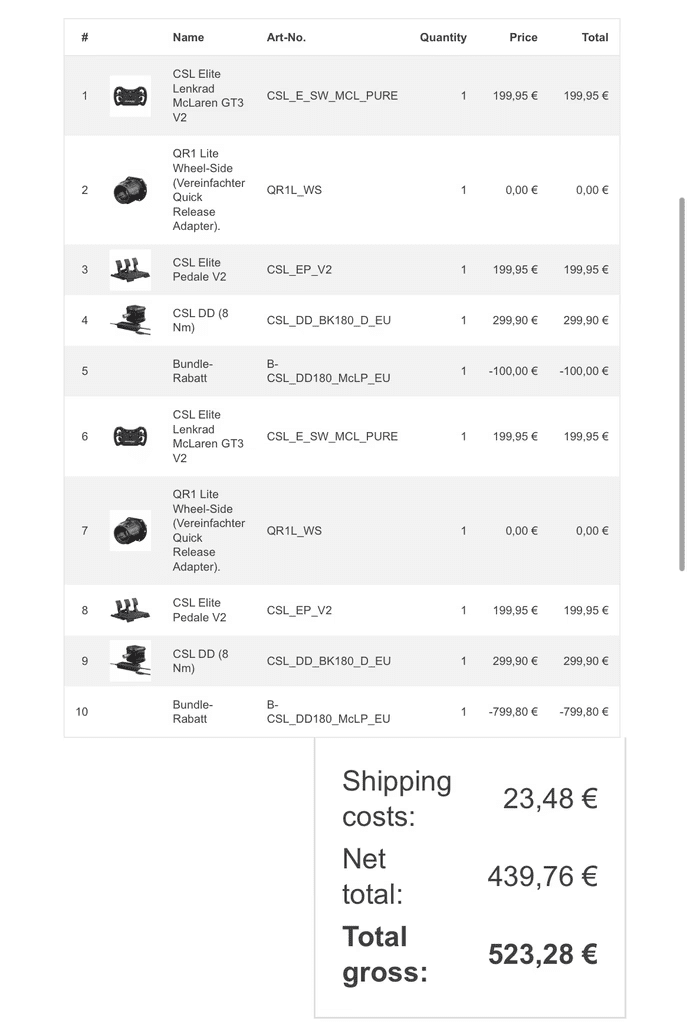
Task: Click the QR1 Lite adapter image in row 7
Action: (130, 530)
